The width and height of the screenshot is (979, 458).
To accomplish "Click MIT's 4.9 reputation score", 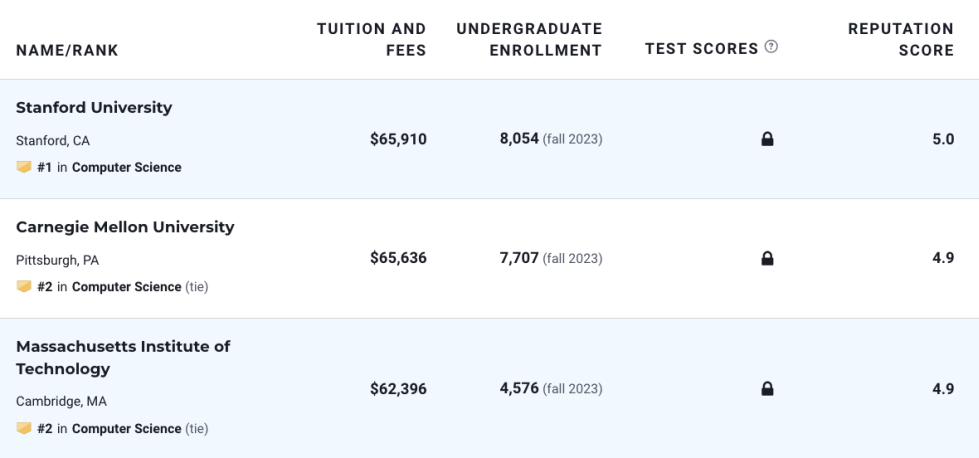I will [x=942, y=389].
